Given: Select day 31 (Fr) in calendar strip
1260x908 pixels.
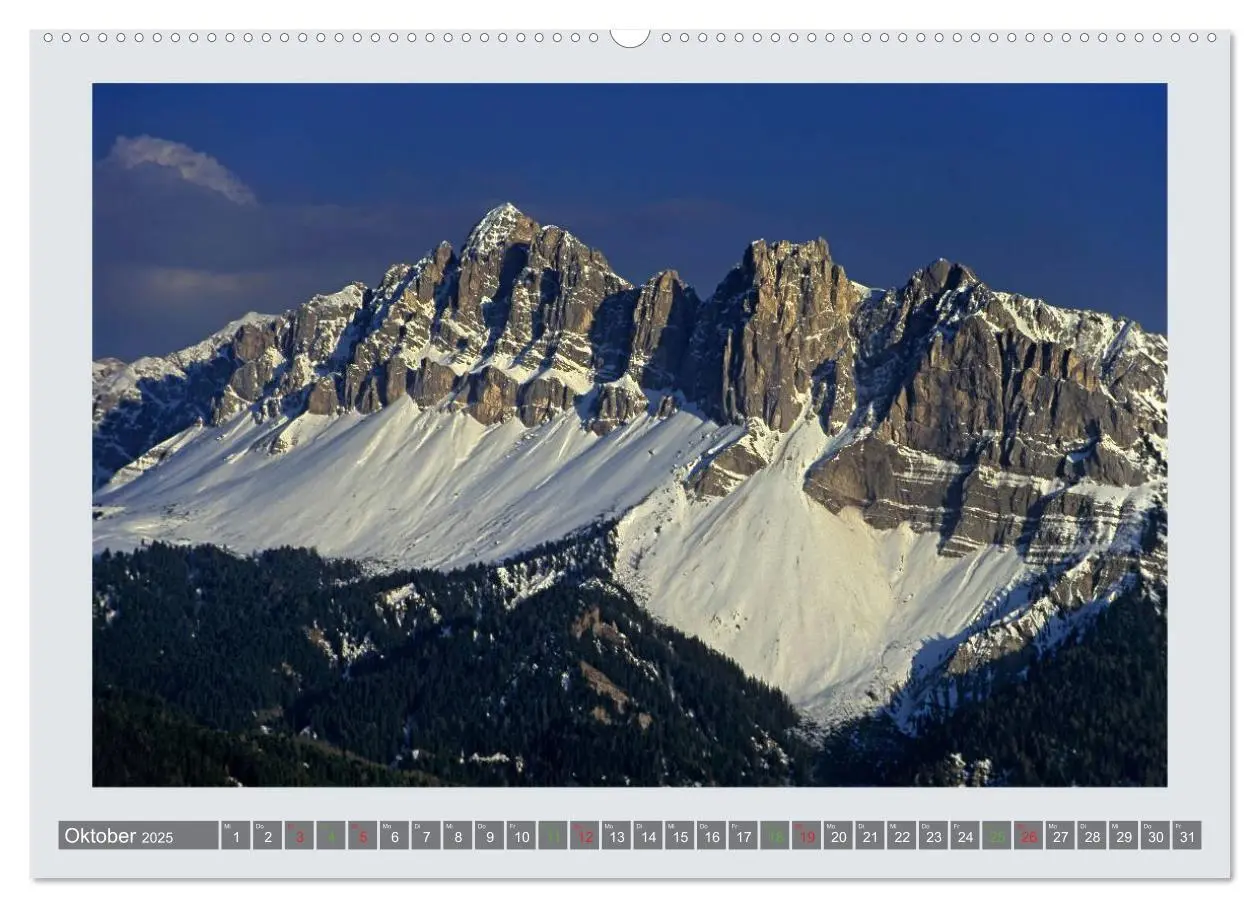Looking at the screenshot, I should click(x=1187, y=835).
